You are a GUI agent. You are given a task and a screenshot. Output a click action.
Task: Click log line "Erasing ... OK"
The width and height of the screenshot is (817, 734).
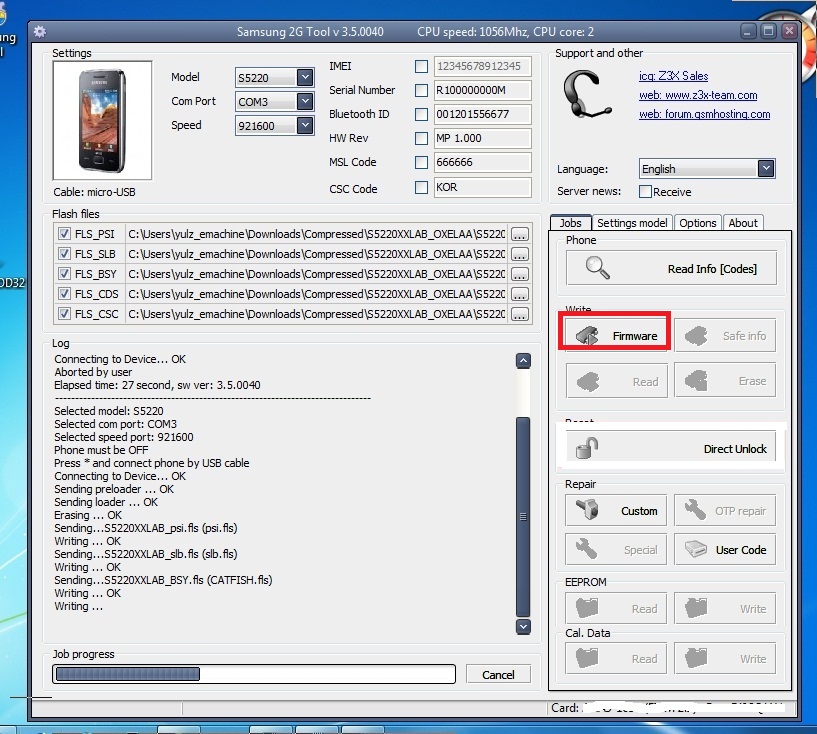coord(88,515)
